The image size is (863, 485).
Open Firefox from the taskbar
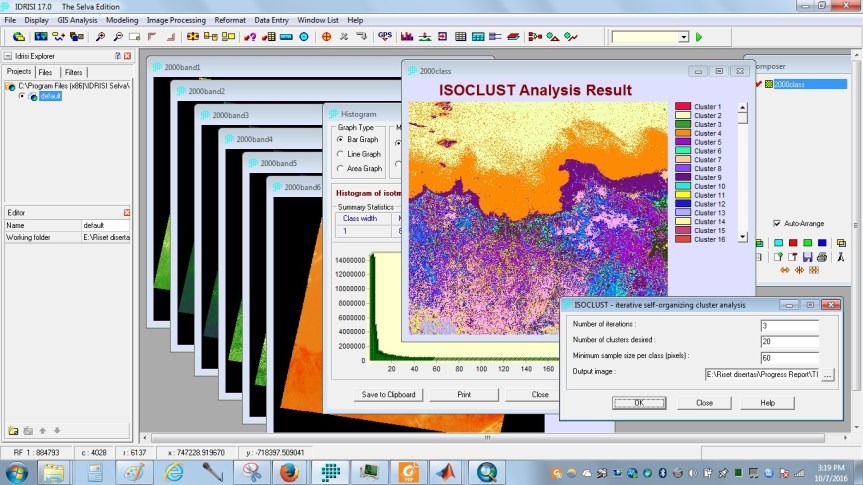[289, 472]
